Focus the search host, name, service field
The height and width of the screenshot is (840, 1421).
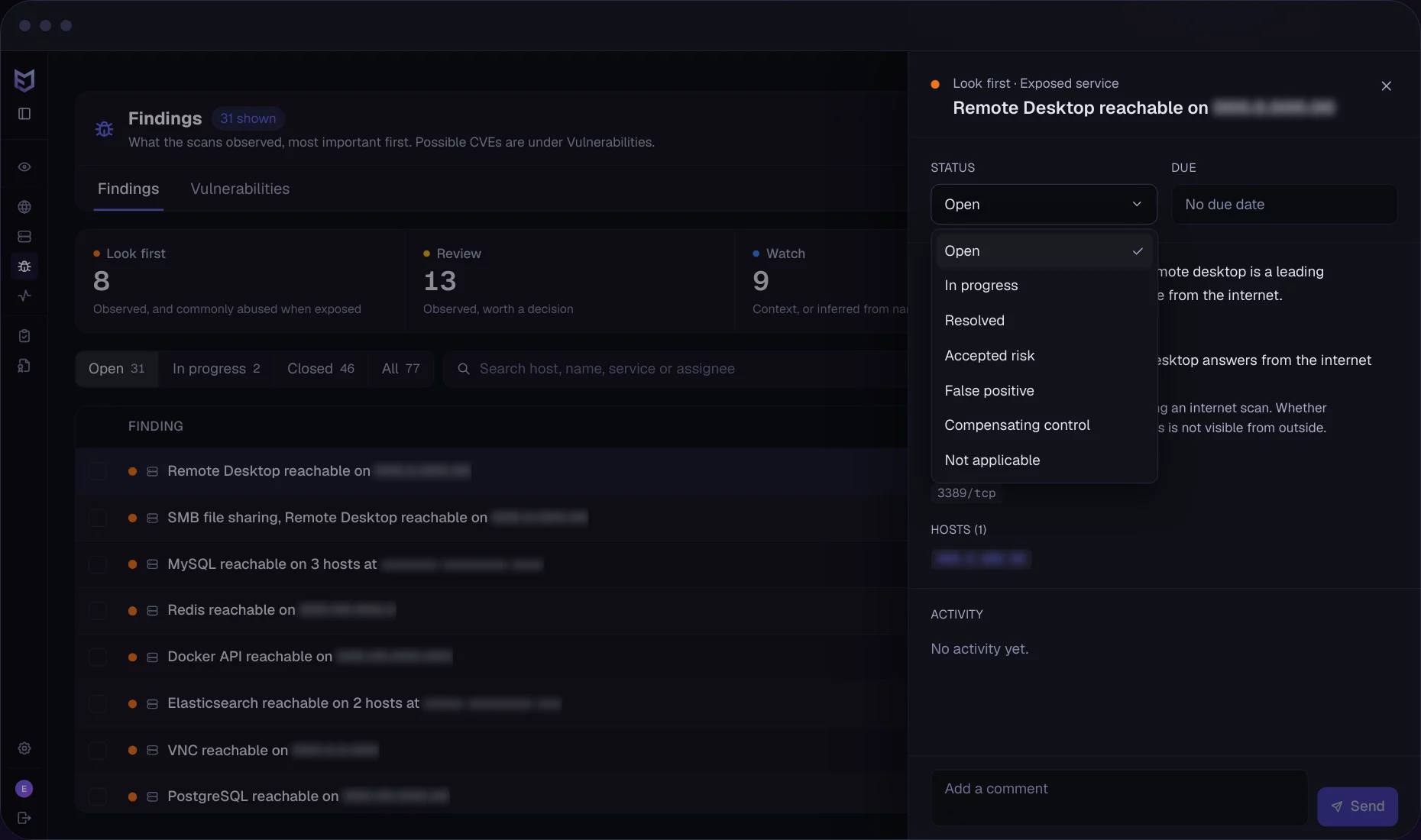click(675, 369)
